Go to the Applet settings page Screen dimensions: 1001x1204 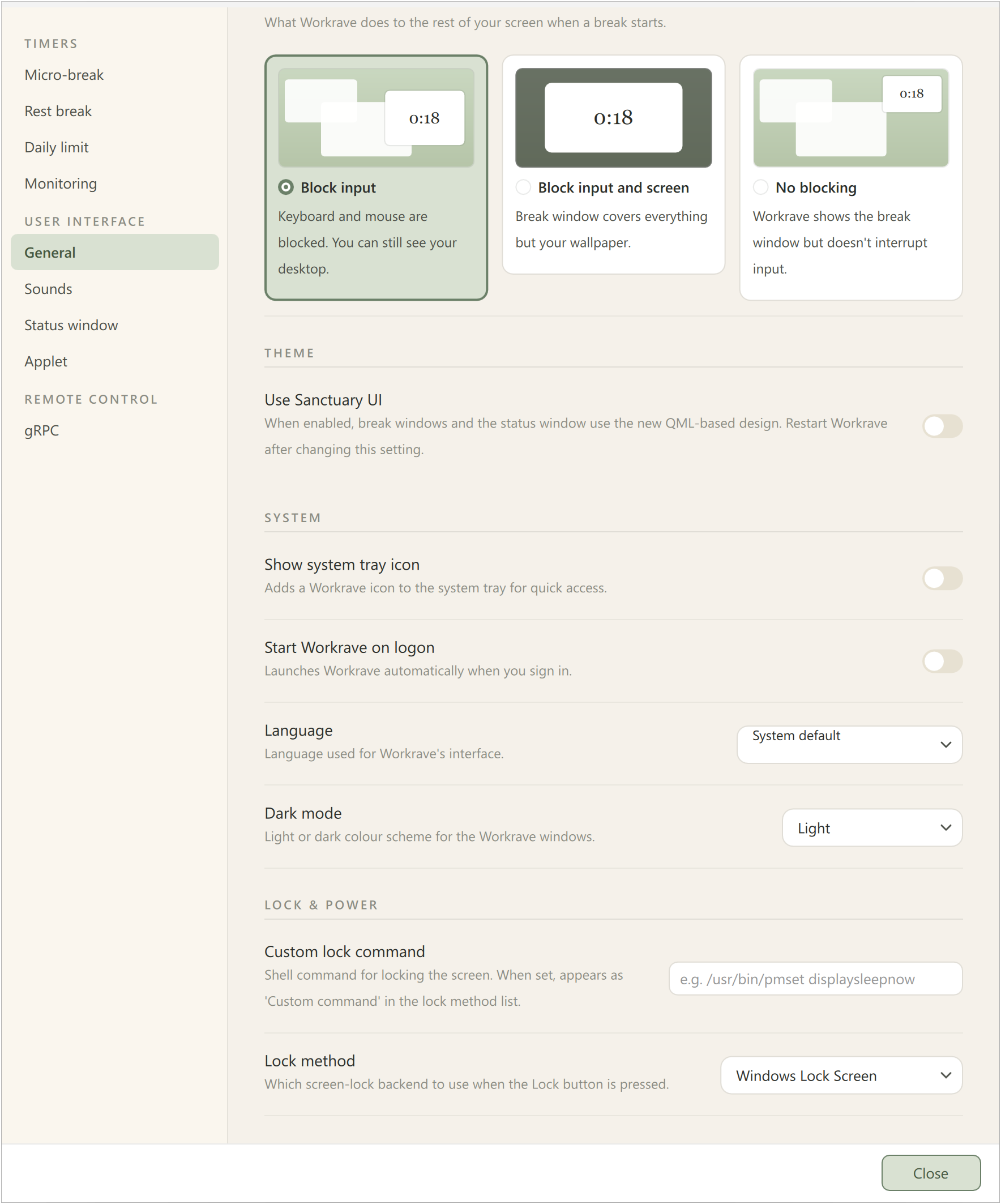(115, 361)
